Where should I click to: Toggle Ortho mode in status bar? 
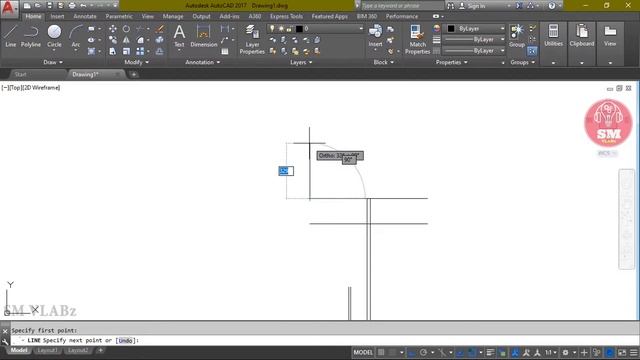412,352
